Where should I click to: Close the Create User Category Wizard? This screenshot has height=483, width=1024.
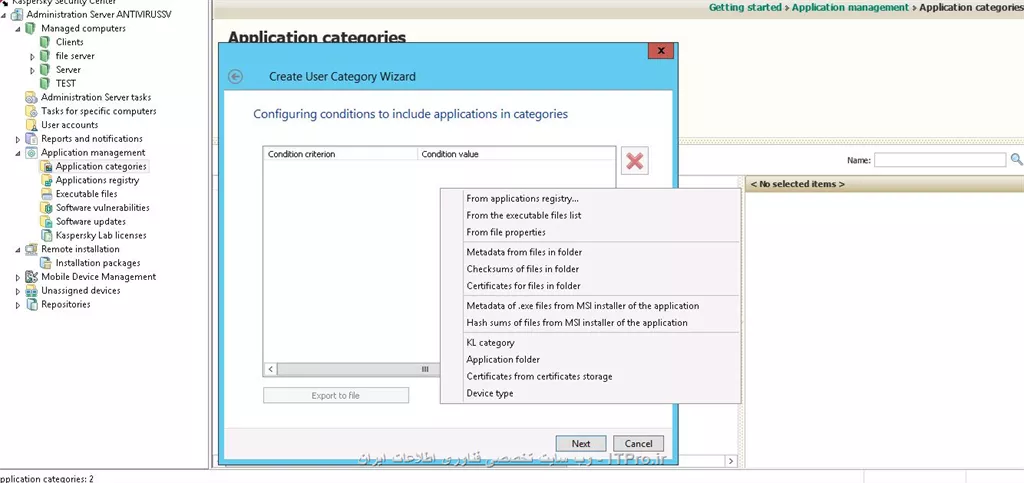[x=661, y=50]
